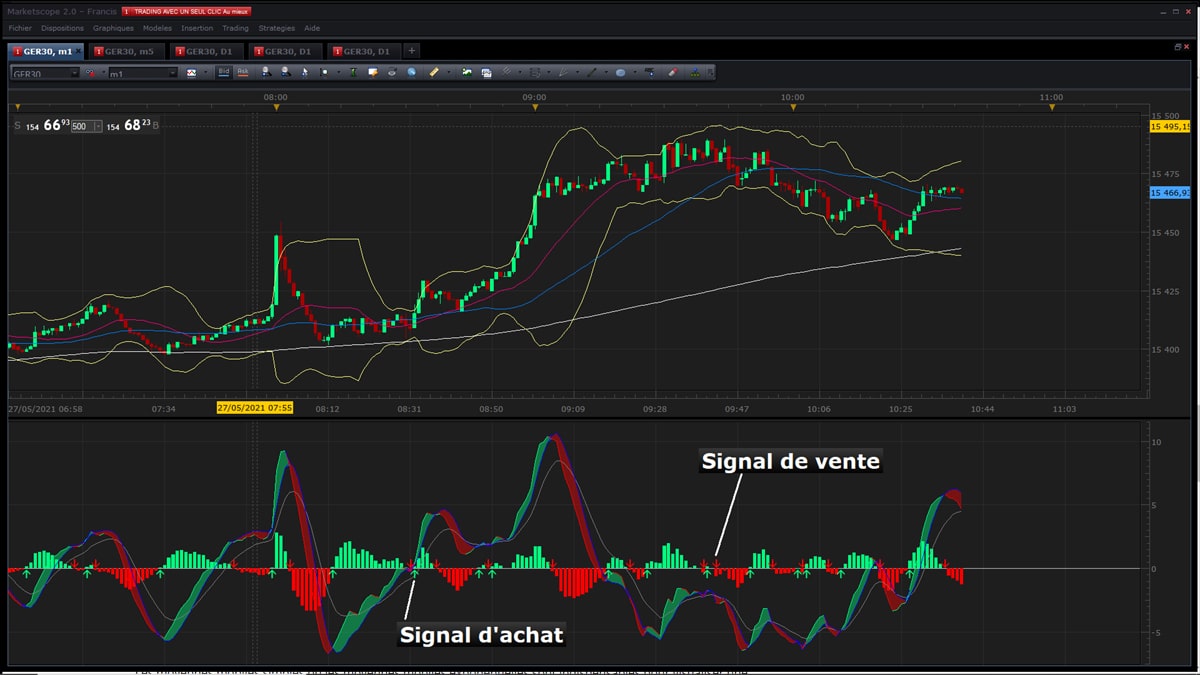Click the image snapshot icon in the toolbar
Image resolution: width=1200 pixels, height=675 pixels.
pyautogui.click(x=486, y=72)
